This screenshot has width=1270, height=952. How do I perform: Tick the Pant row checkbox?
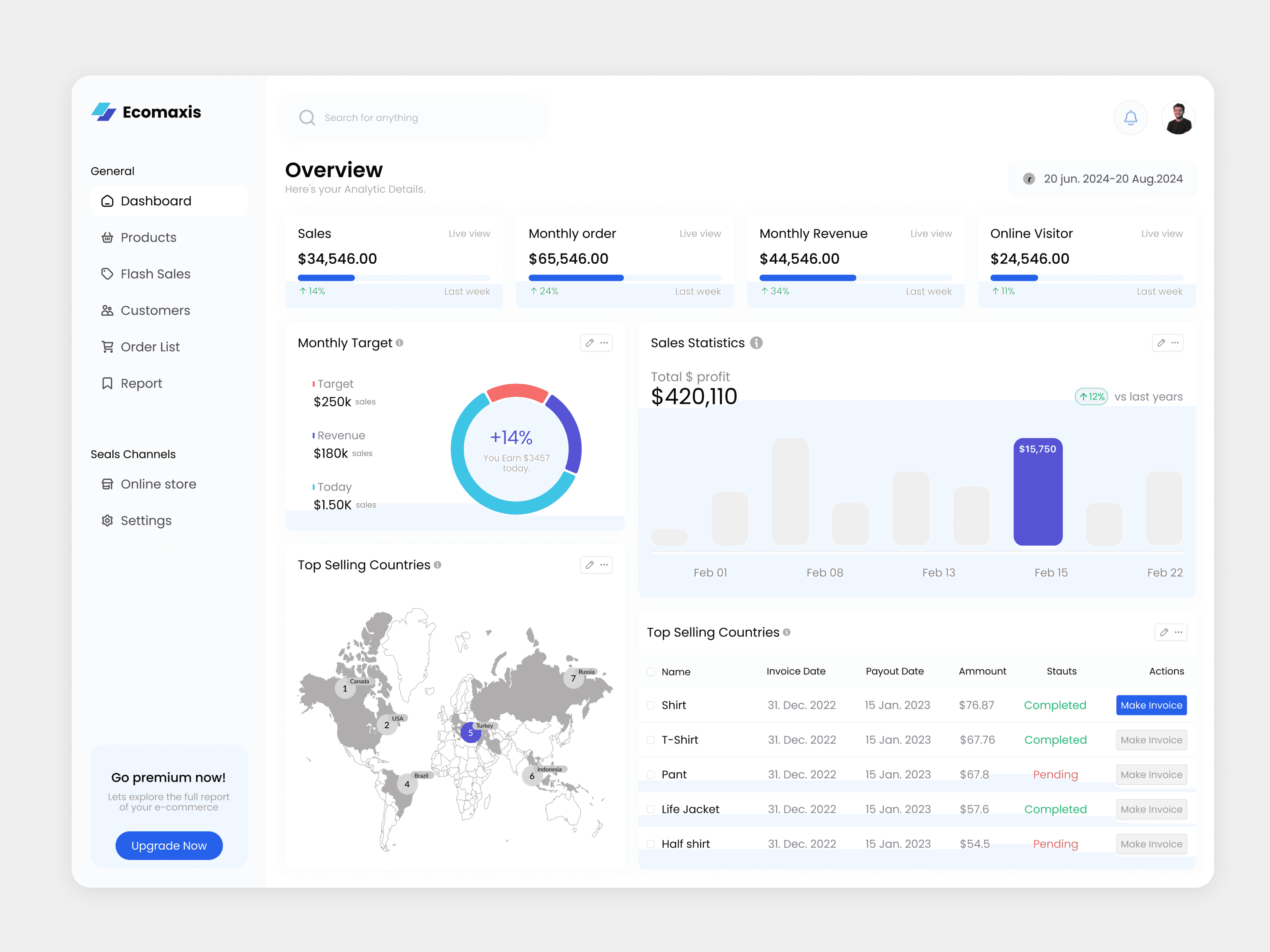[x=650, y=775]
